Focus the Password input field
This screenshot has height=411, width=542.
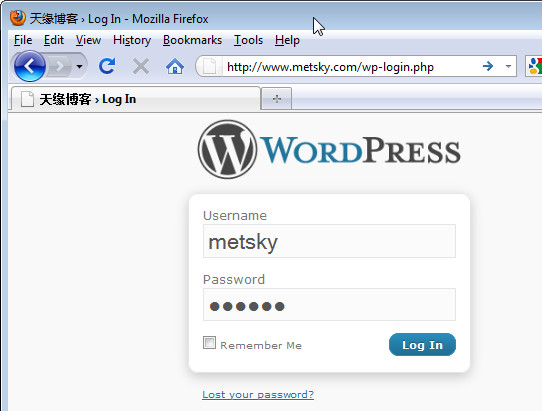pyautogui.click(x=329, y=305)
